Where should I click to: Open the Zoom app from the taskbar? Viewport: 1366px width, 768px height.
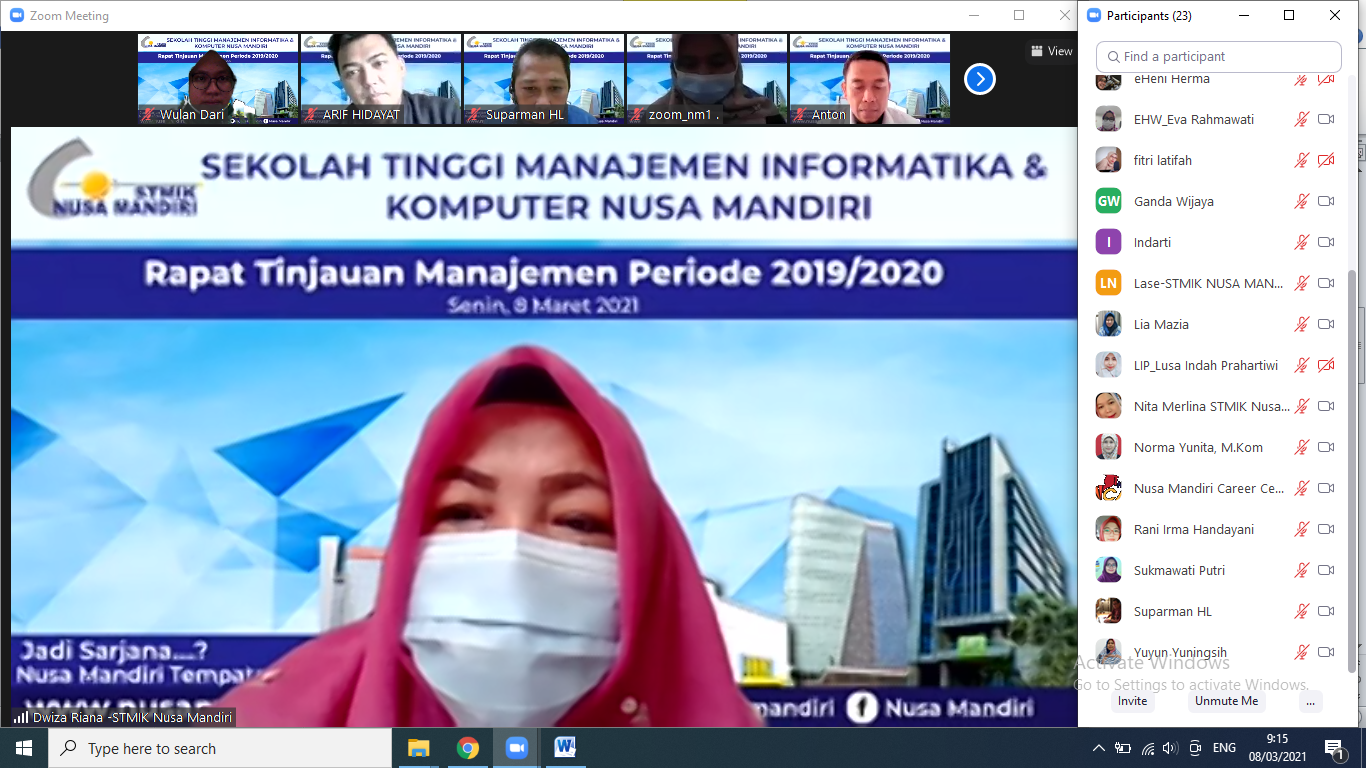(516, 748)
